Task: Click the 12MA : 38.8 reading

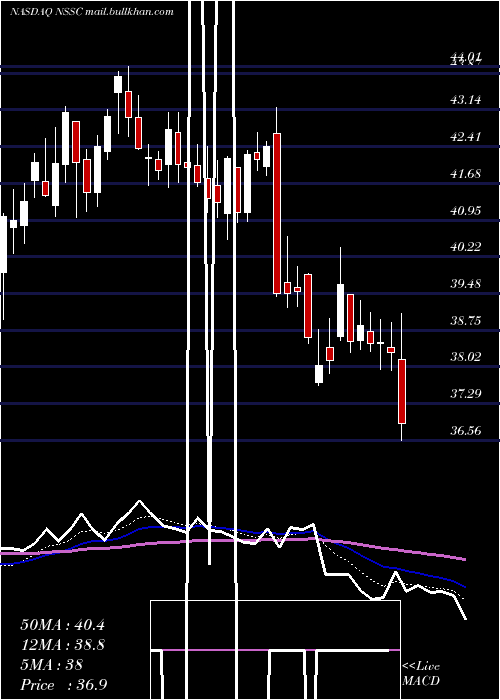Action: point(62,645)
